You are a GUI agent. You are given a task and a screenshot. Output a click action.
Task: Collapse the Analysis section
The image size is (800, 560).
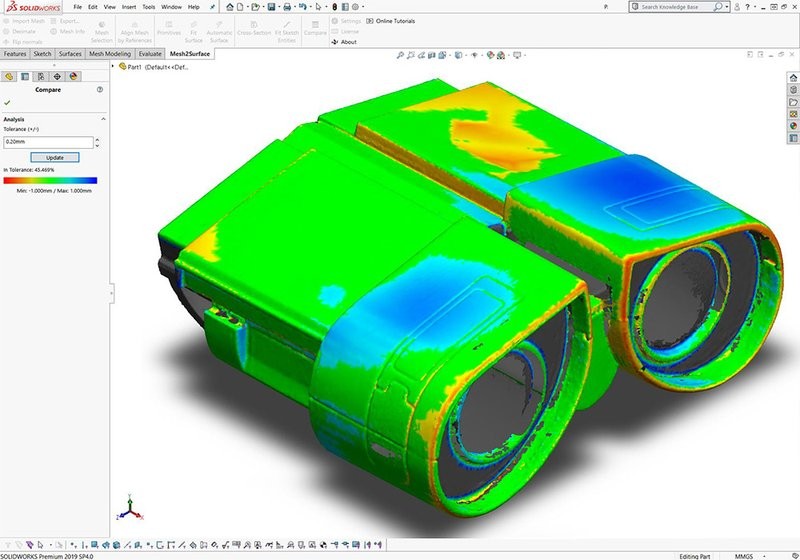(103, 119)
